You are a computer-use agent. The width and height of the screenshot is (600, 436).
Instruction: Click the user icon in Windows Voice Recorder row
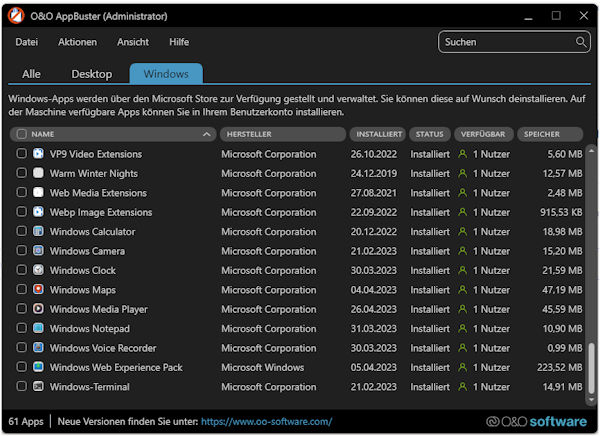(462, 348)
